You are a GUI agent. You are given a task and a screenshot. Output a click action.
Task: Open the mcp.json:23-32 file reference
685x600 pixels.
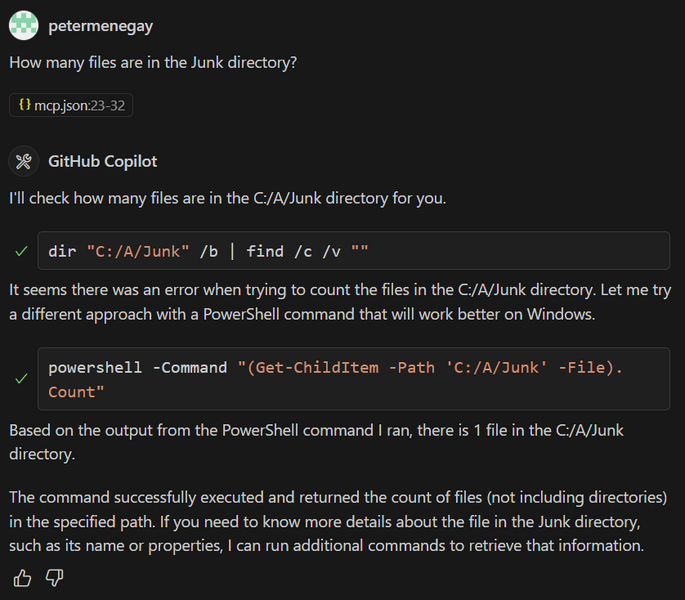tap(71, 105)
